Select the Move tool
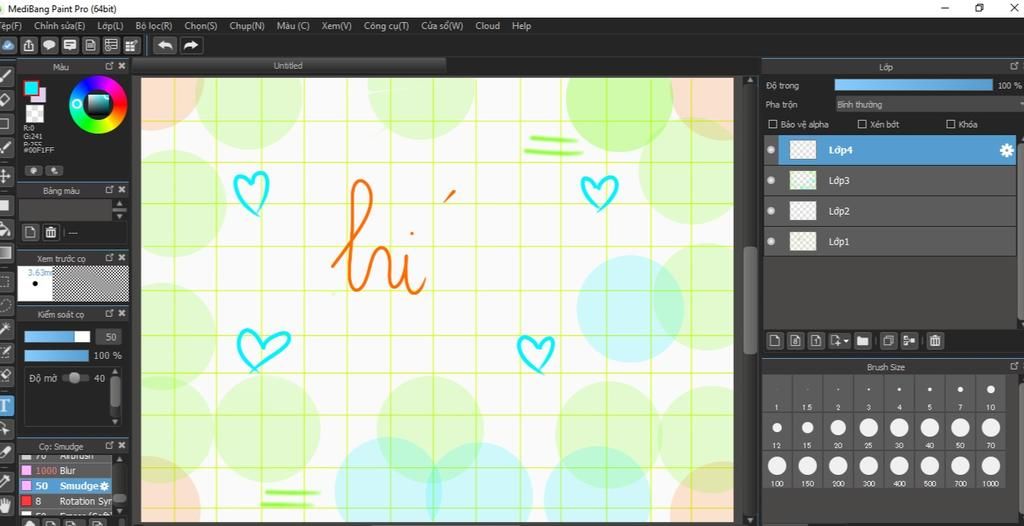The width and height of the screenshot is (1024, 526). 6,176
